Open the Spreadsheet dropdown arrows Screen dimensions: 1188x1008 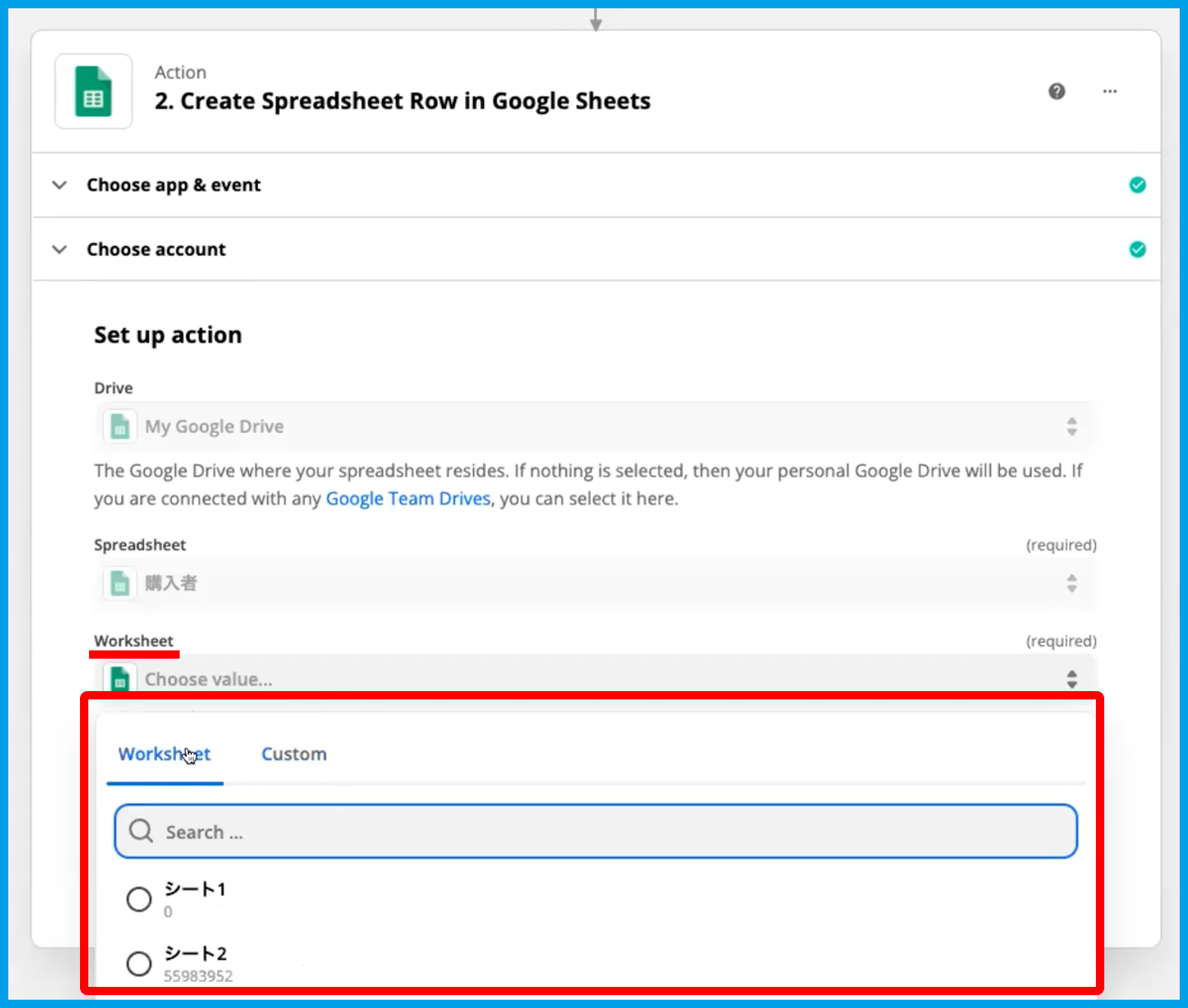(x=1071, y=583)
